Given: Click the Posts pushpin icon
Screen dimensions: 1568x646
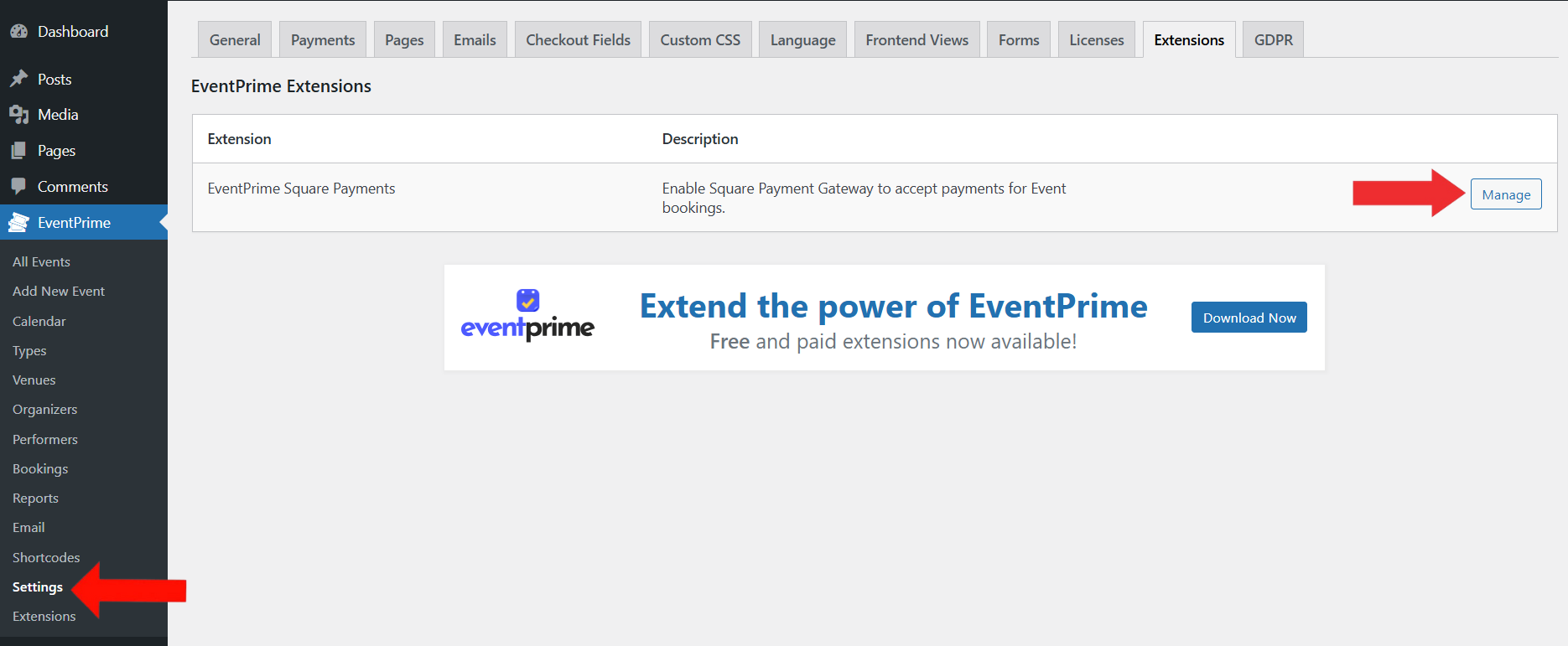Looking at the screenshot, I should pyautogui.click(x=18, y=79).
